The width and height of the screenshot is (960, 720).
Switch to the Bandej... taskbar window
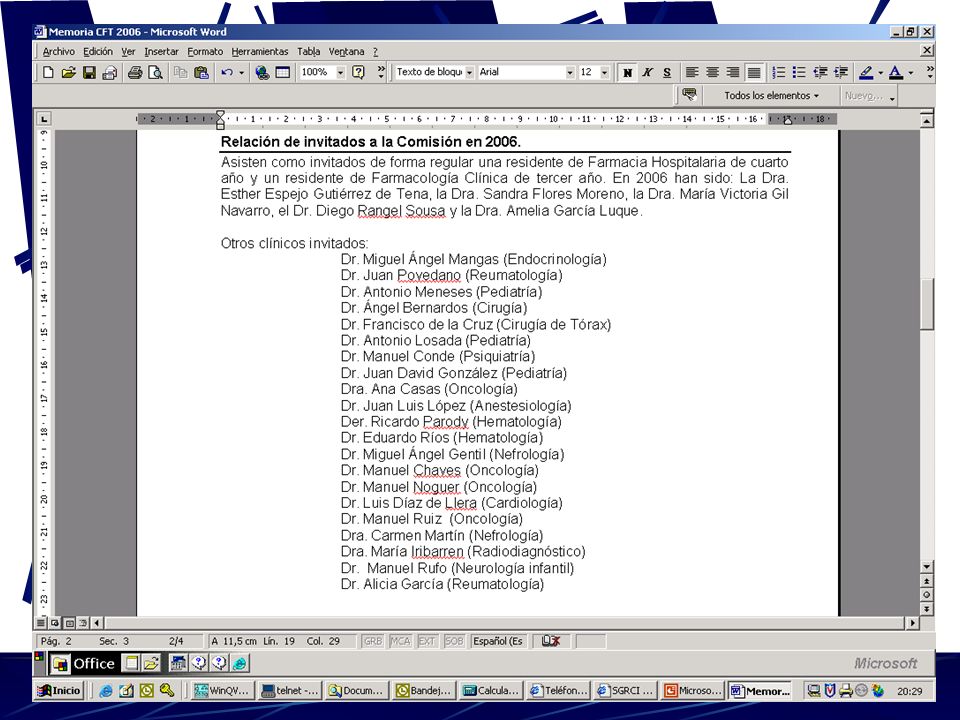(x=424, y=691)
